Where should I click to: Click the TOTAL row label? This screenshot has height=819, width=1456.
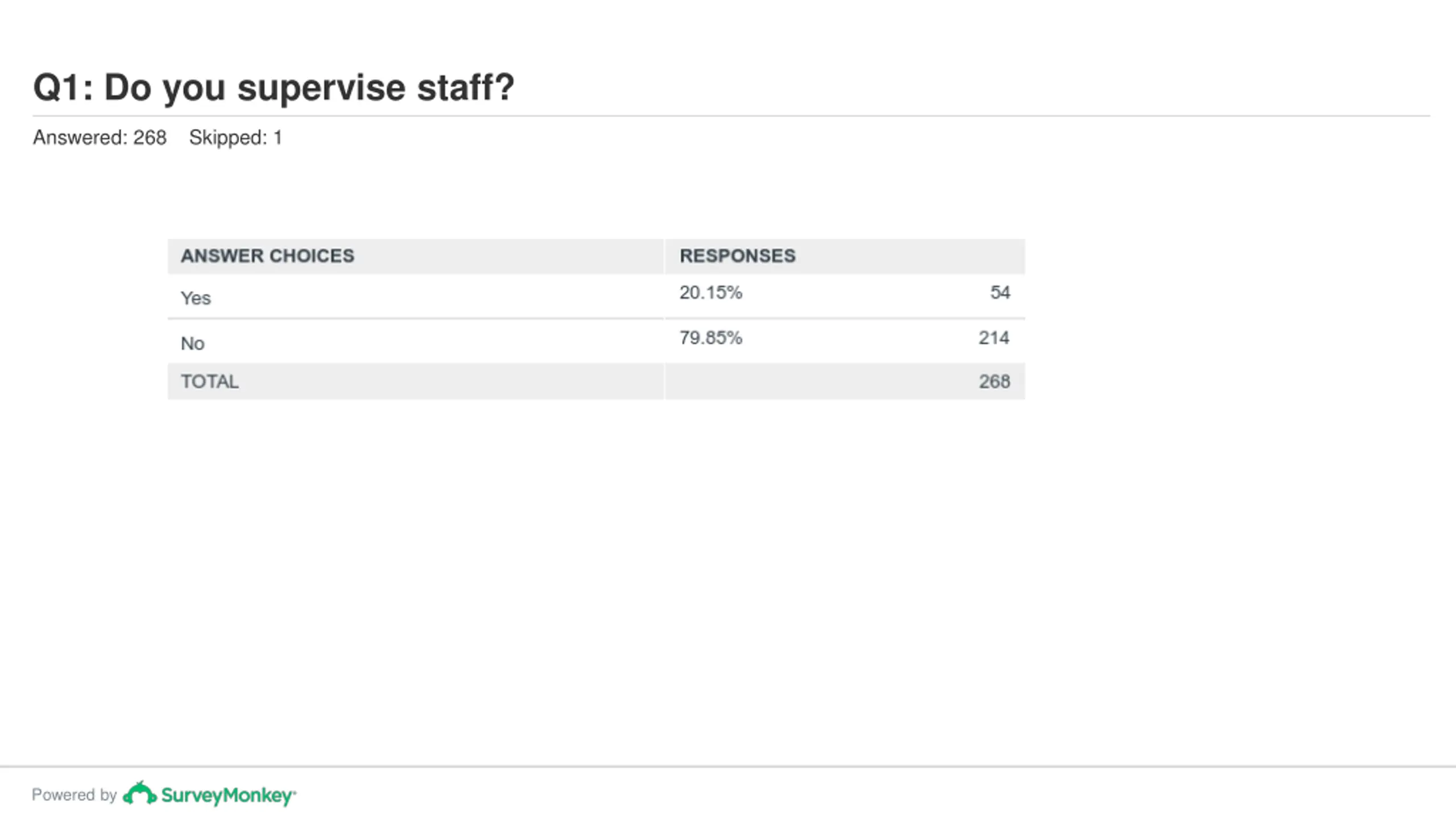point(210,382)
